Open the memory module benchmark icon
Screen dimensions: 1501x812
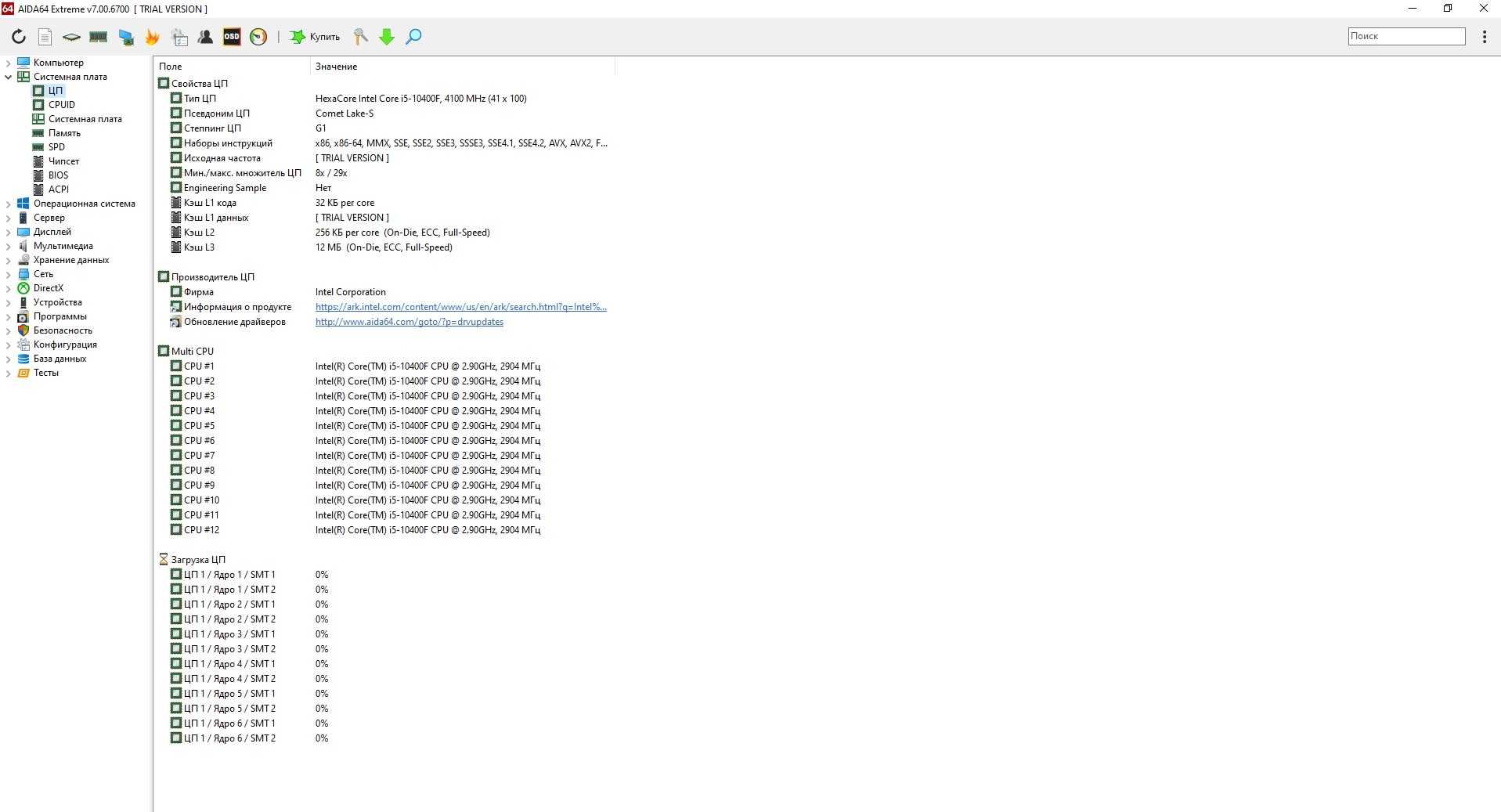click(98, 37)
